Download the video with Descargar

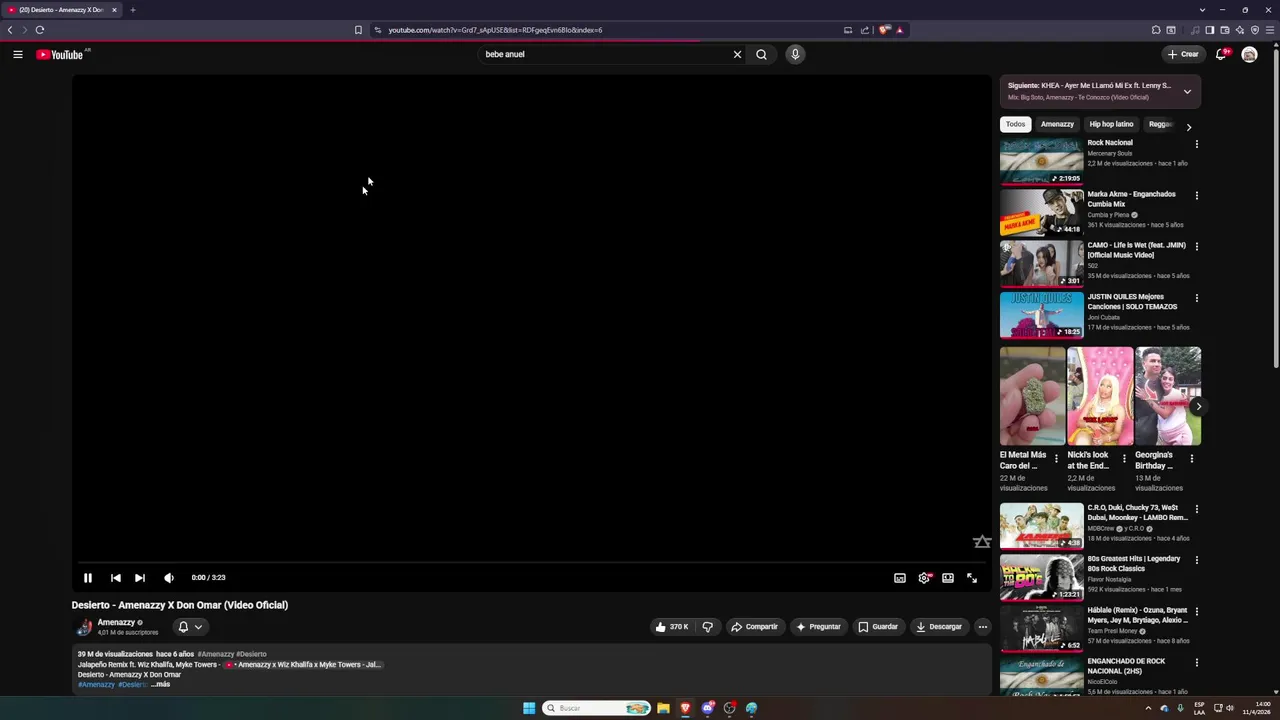[x=939, y=627]
